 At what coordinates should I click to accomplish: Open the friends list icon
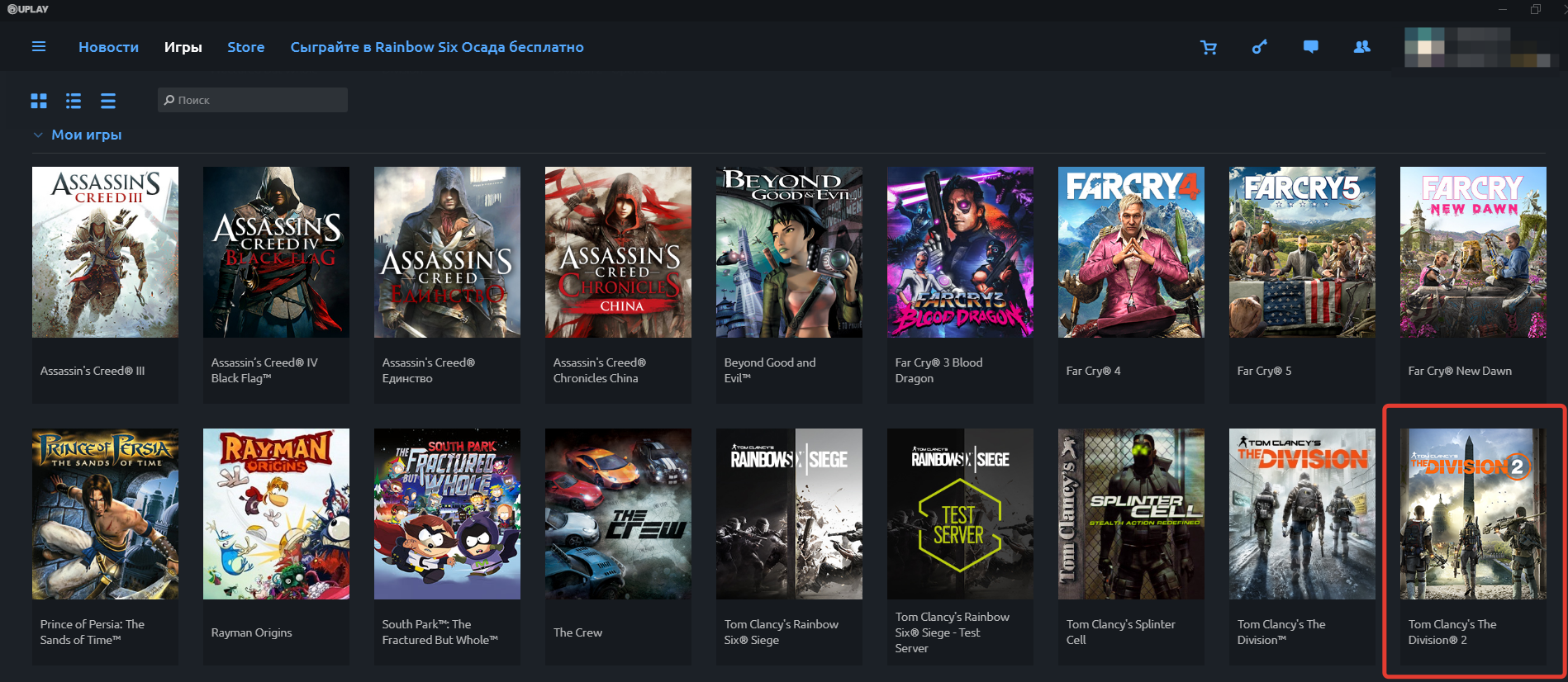pyautogui.click(x=1362, y=47)
